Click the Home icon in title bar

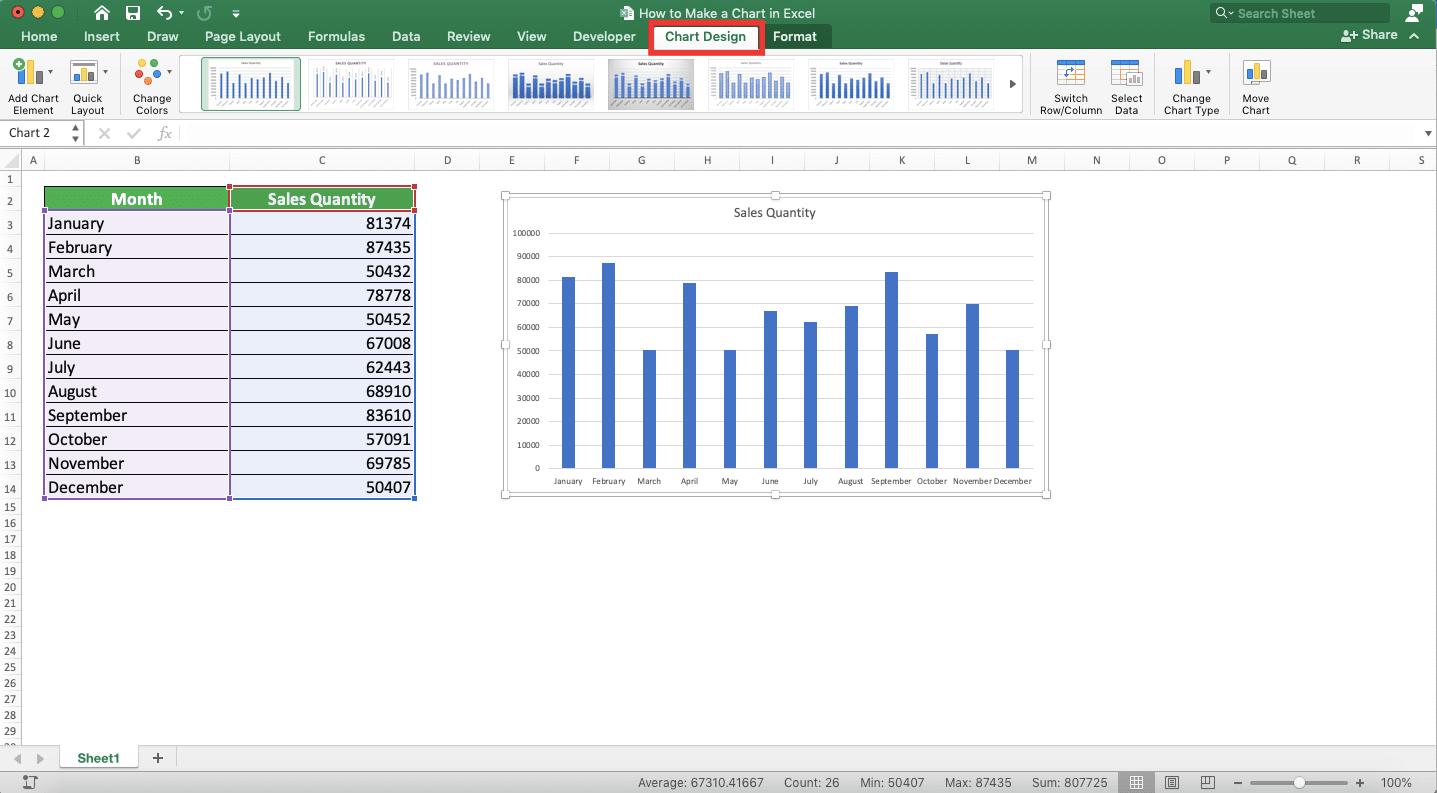(102, 13)
